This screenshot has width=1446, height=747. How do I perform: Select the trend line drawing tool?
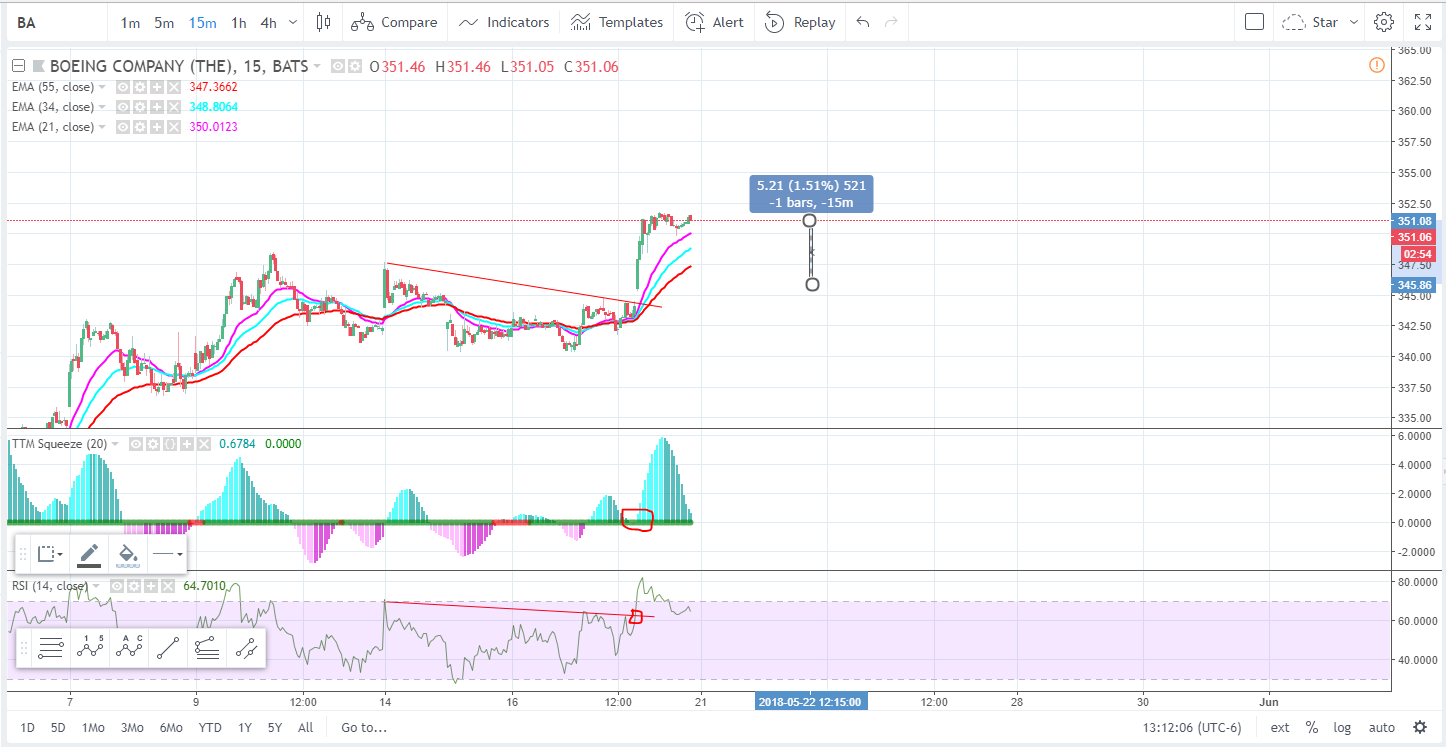(168, 649)
